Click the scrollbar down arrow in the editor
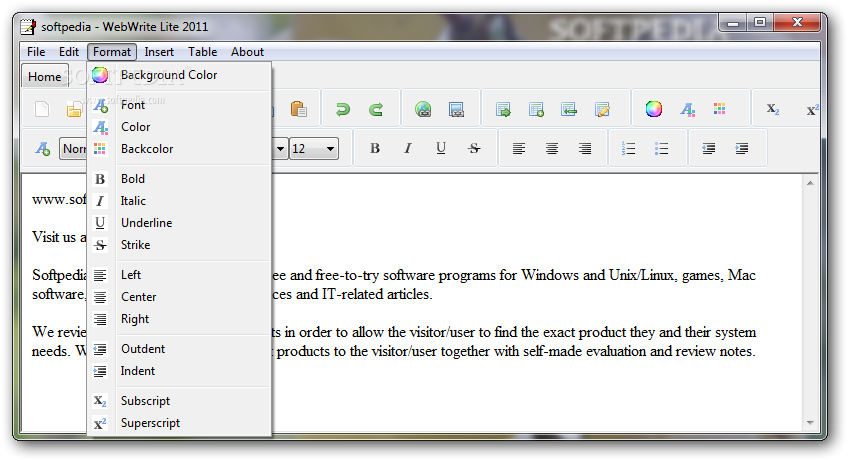The height and width of the screenshot is (461, 848). 810,423
